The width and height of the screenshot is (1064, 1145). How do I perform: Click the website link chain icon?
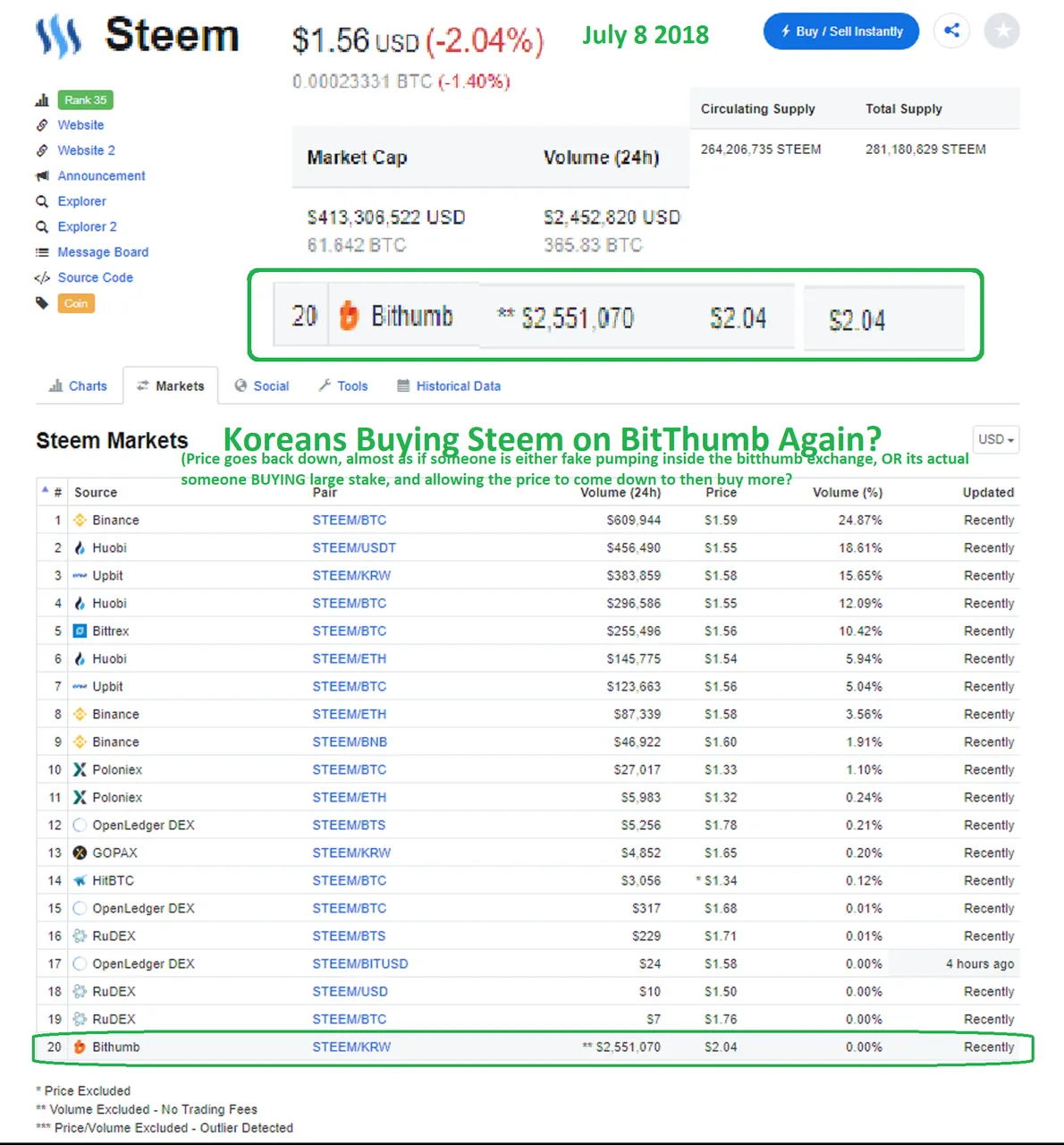pyautogui.click(x=42, y=125)
